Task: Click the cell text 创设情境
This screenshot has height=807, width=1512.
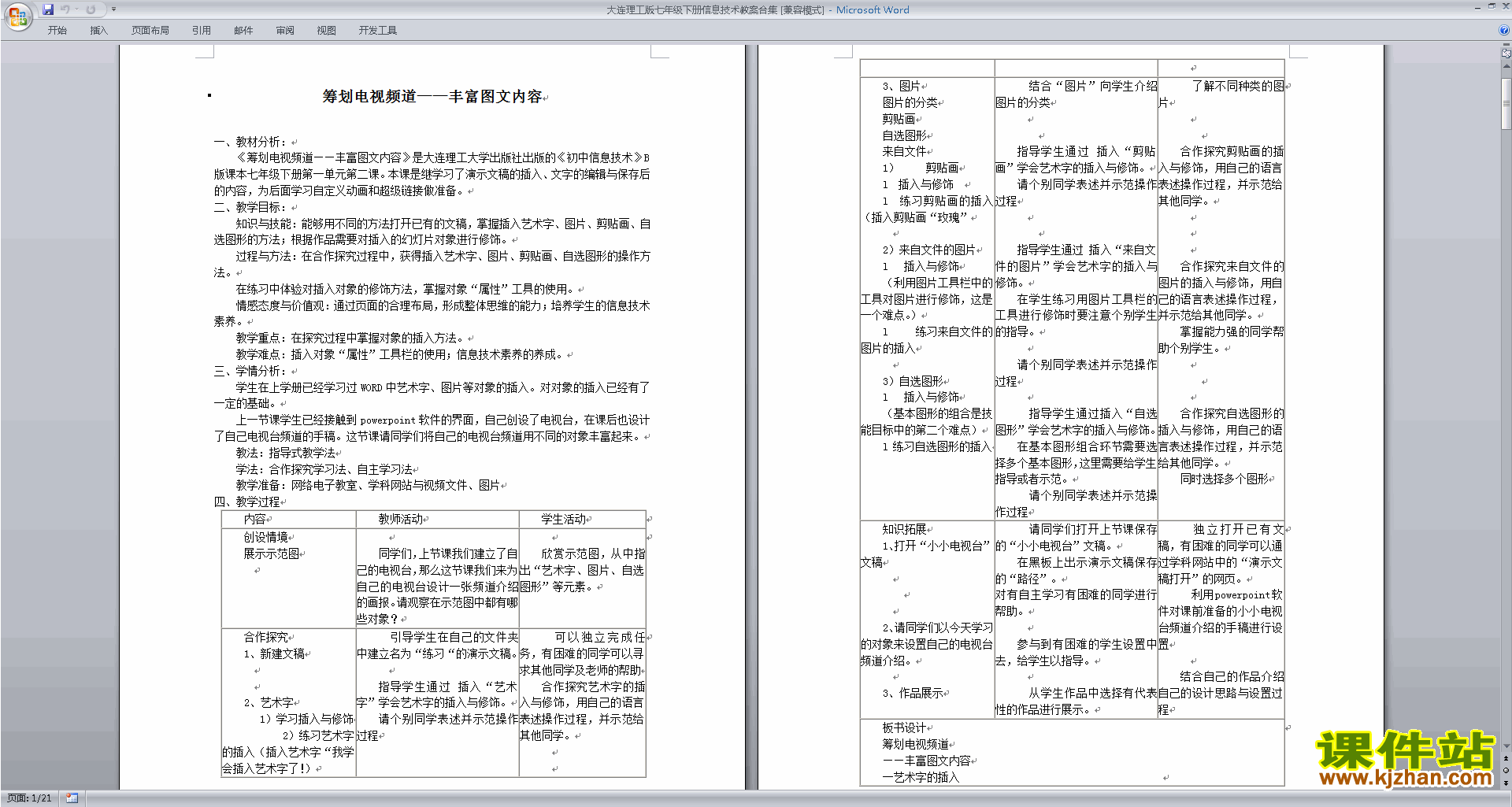Action: (x=265, y=537)
